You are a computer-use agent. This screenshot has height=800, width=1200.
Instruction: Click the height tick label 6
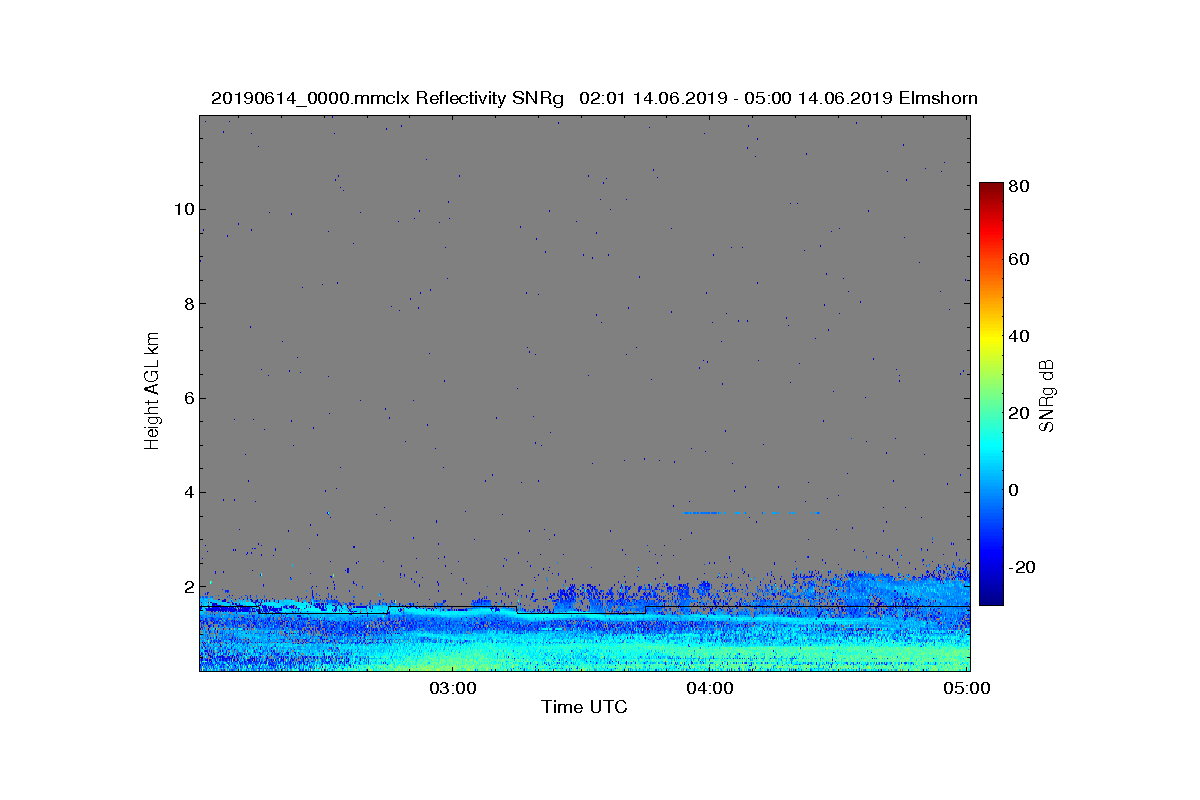point(187,398)
